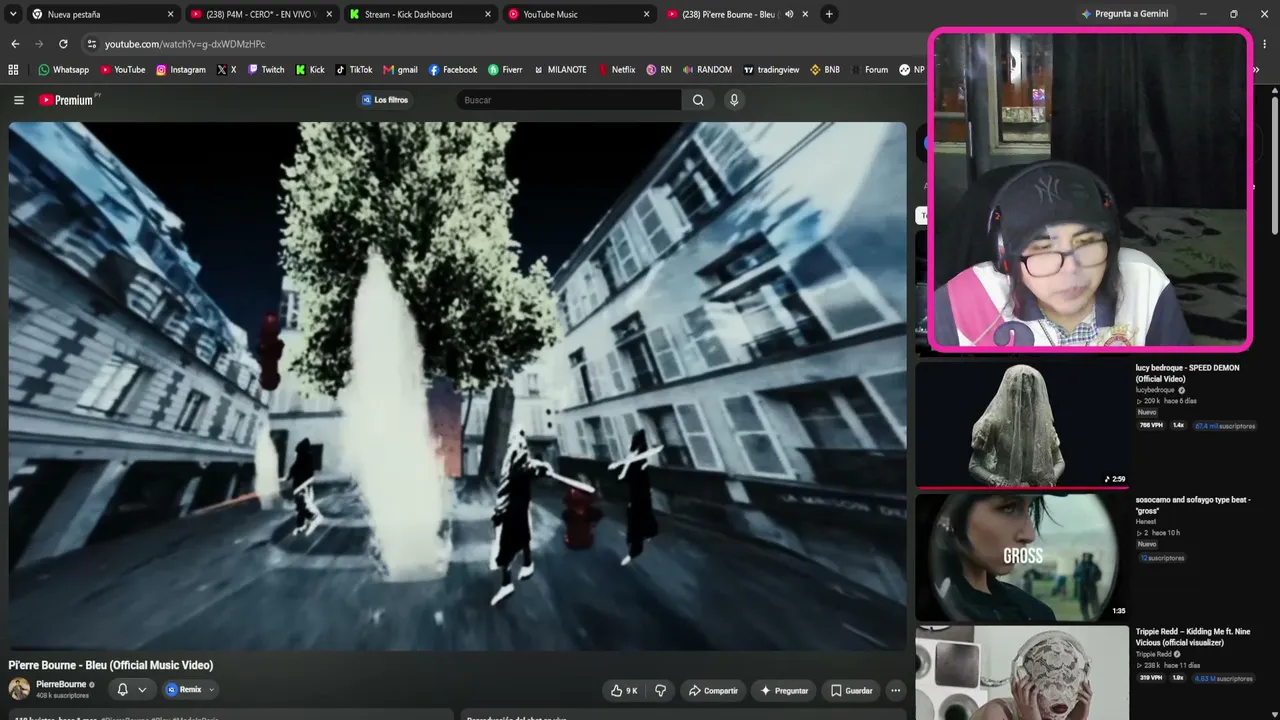Save video with the Guardar button
The image size is (1280, 720).
[x=850, y=690]
